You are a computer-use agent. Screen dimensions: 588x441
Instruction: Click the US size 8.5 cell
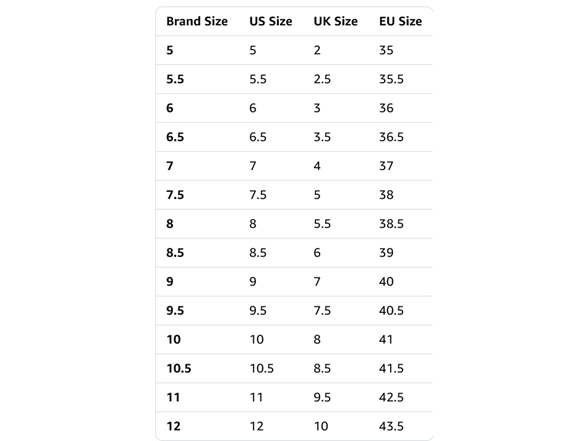coord(258,253)
